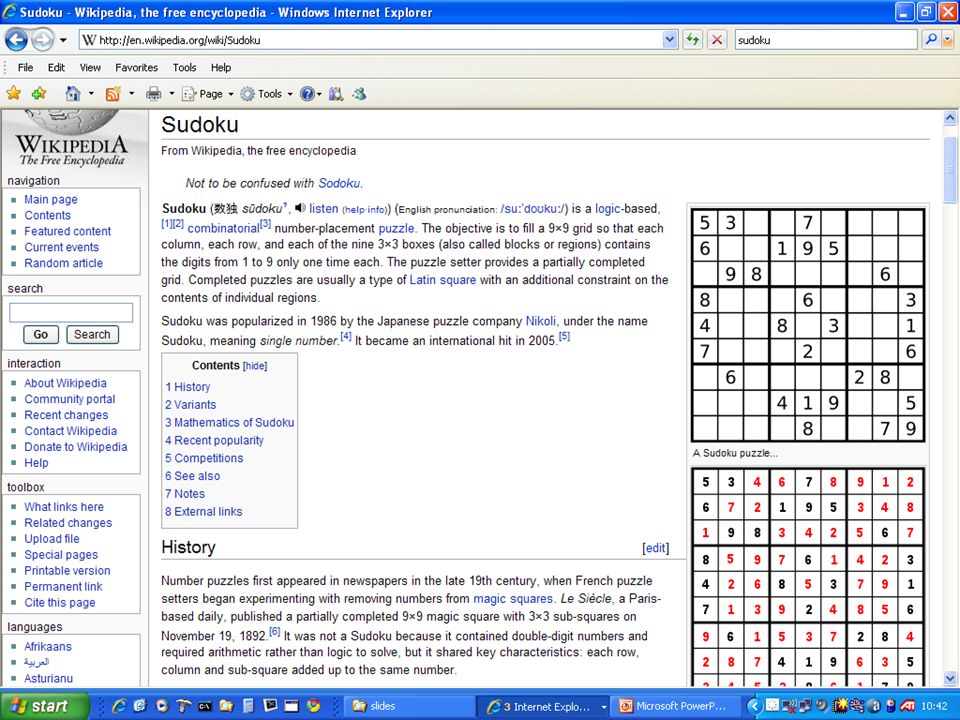Play the listen audio speaker icon
Screen dimensions: 960x720
(x=300, y=208)
